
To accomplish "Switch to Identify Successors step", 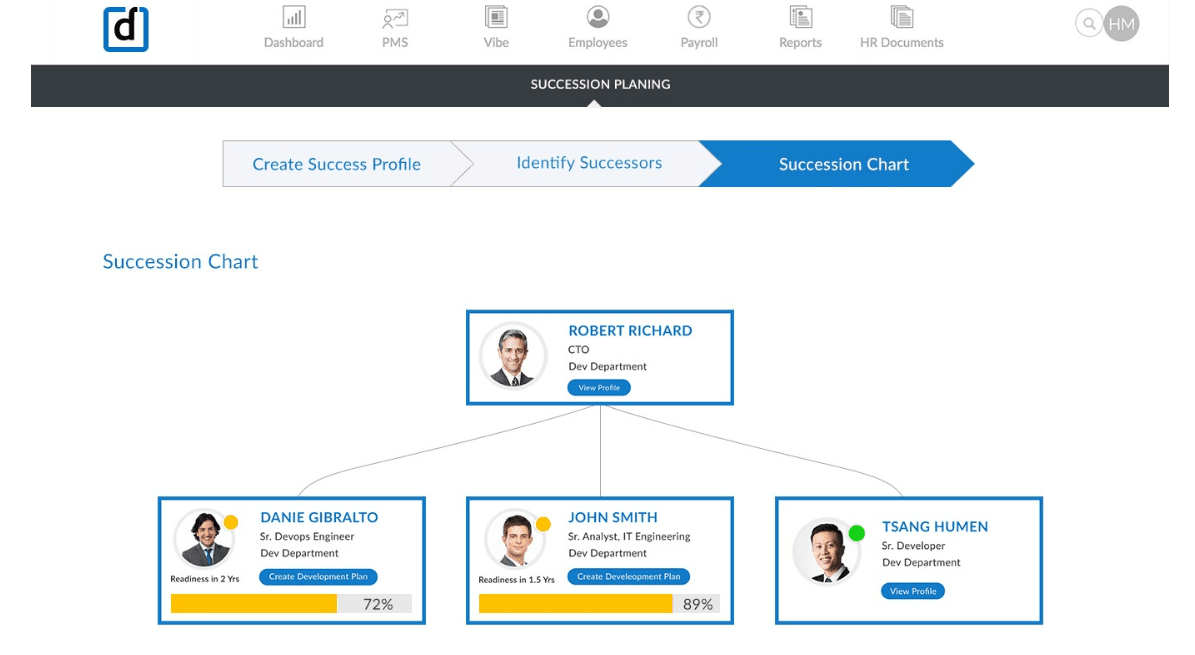I will tap(588, 163).
